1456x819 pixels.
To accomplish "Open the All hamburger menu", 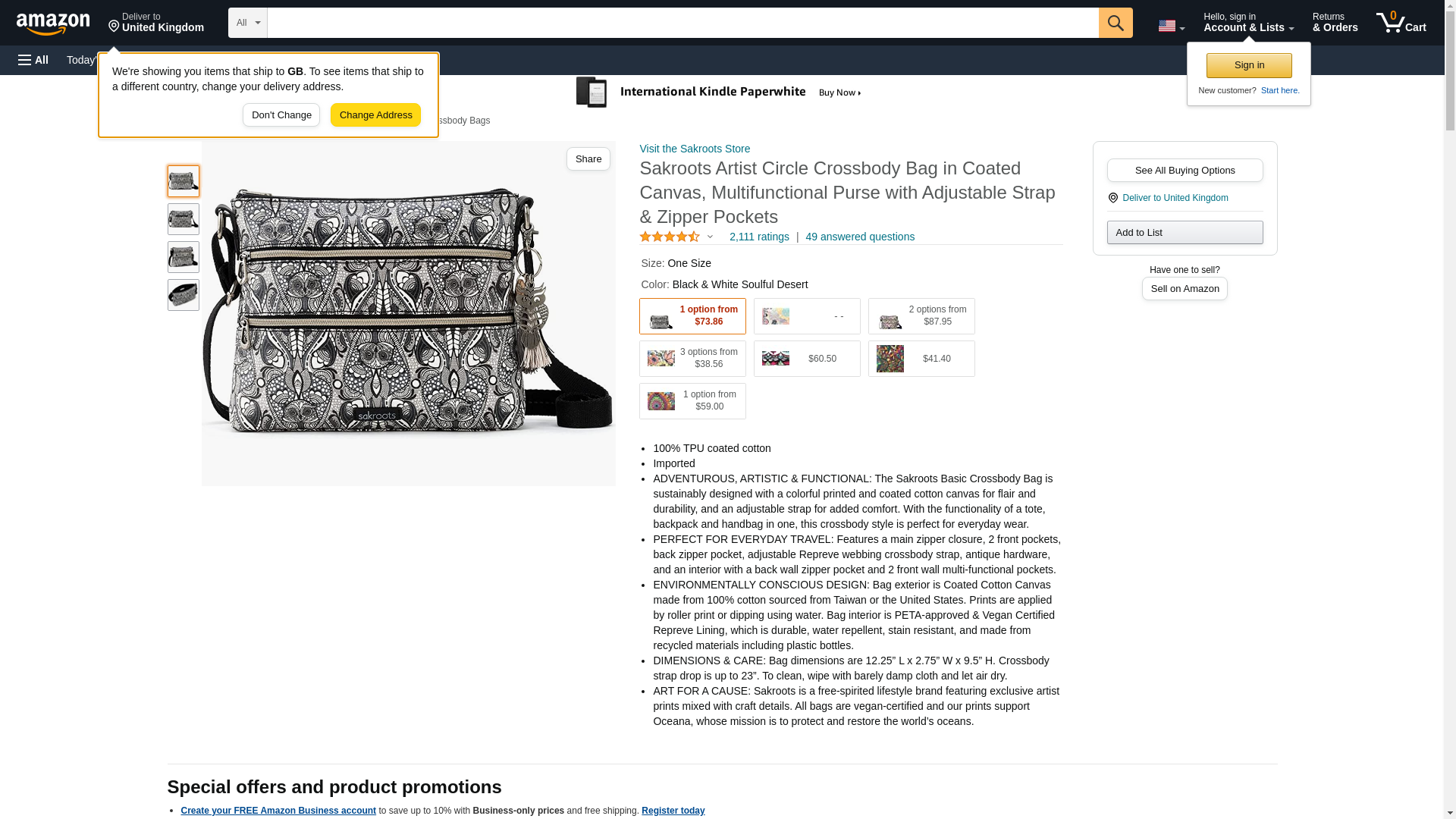I will [x=33, y=60].
